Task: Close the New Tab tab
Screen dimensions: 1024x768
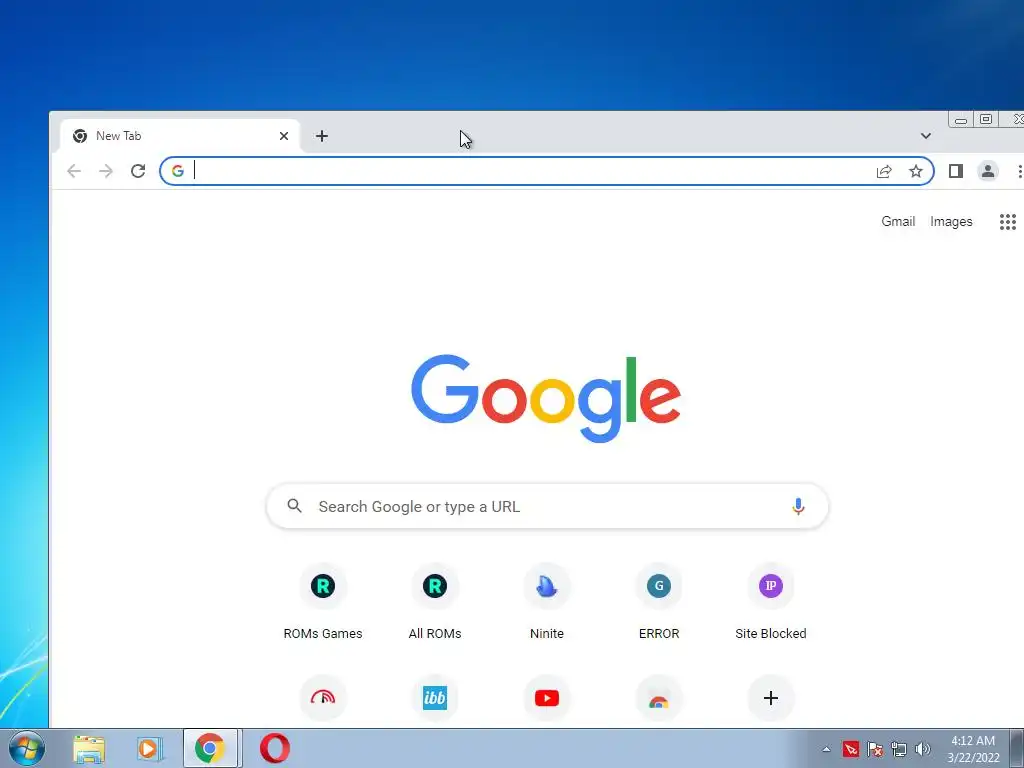Action: (x=284, y=136)
